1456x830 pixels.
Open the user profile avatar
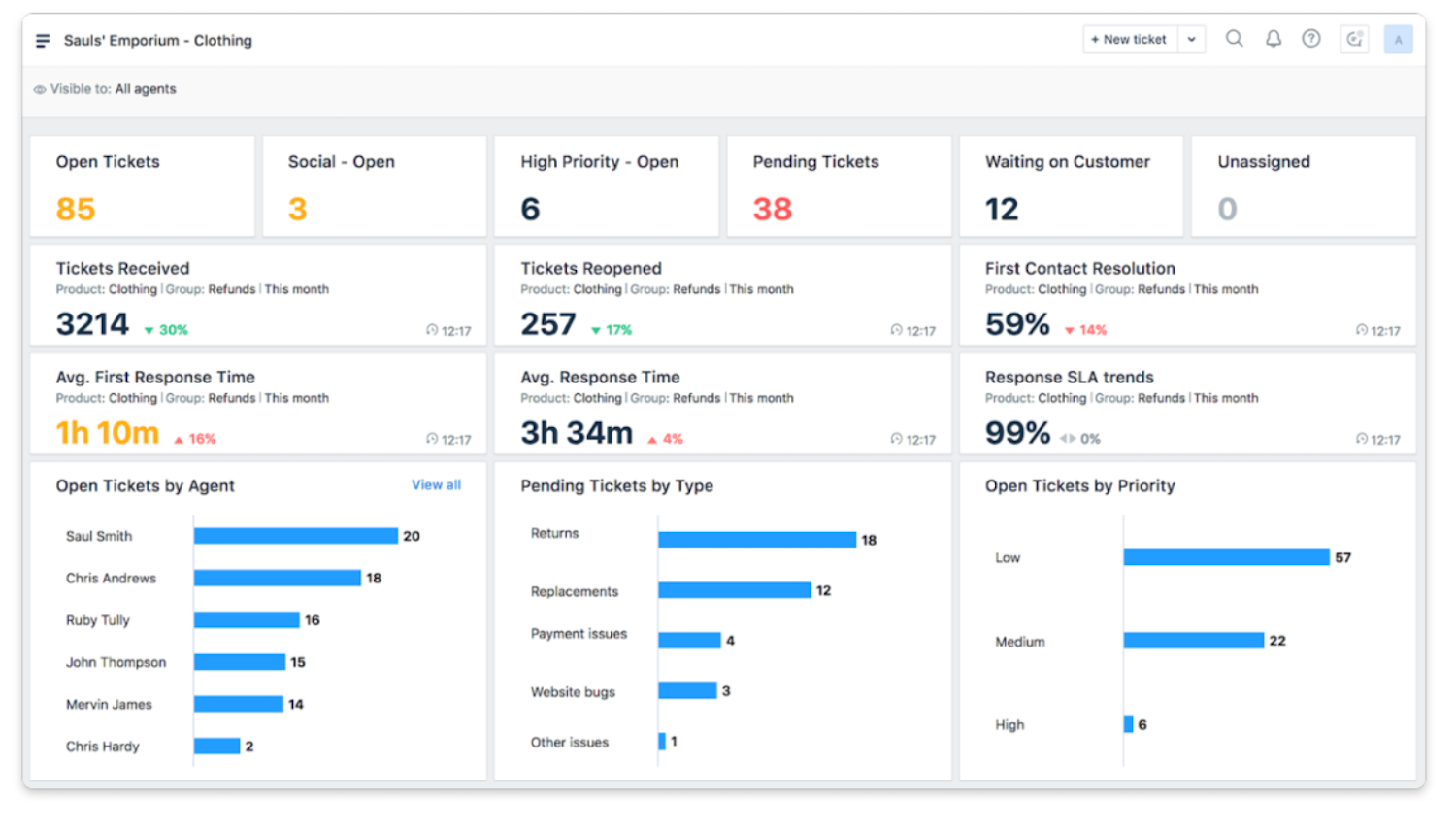[1398, 40]
